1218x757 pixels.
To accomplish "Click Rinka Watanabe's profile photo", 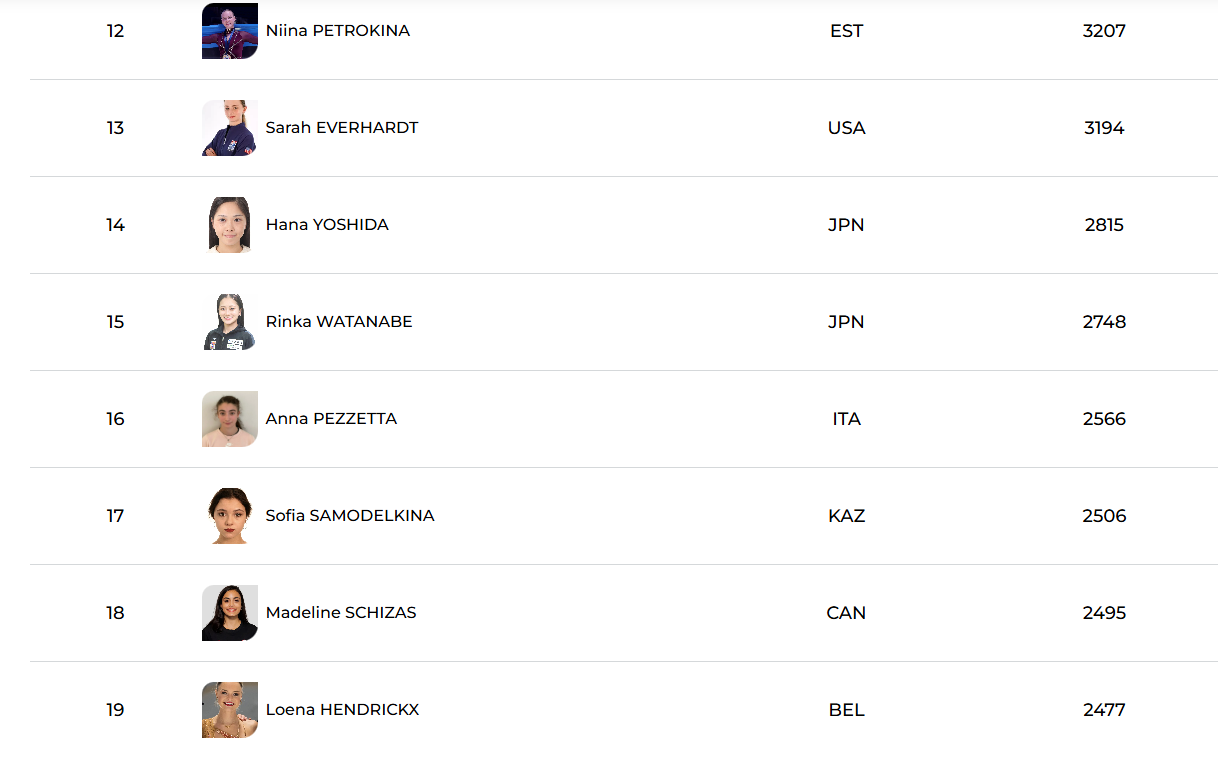I will (x=230, y=322).
